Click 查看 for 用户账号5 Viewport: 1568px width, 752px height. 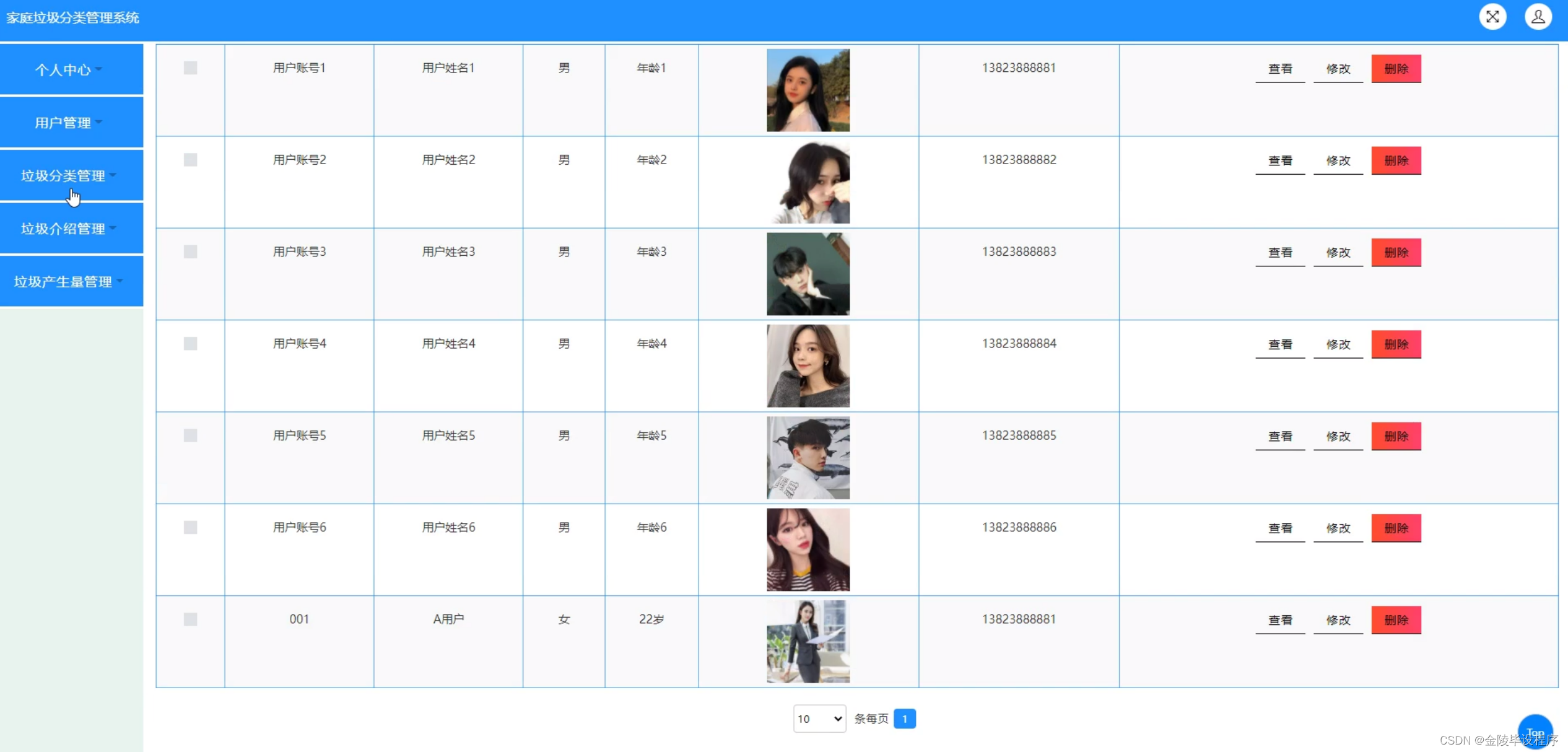click(1279, 436)
